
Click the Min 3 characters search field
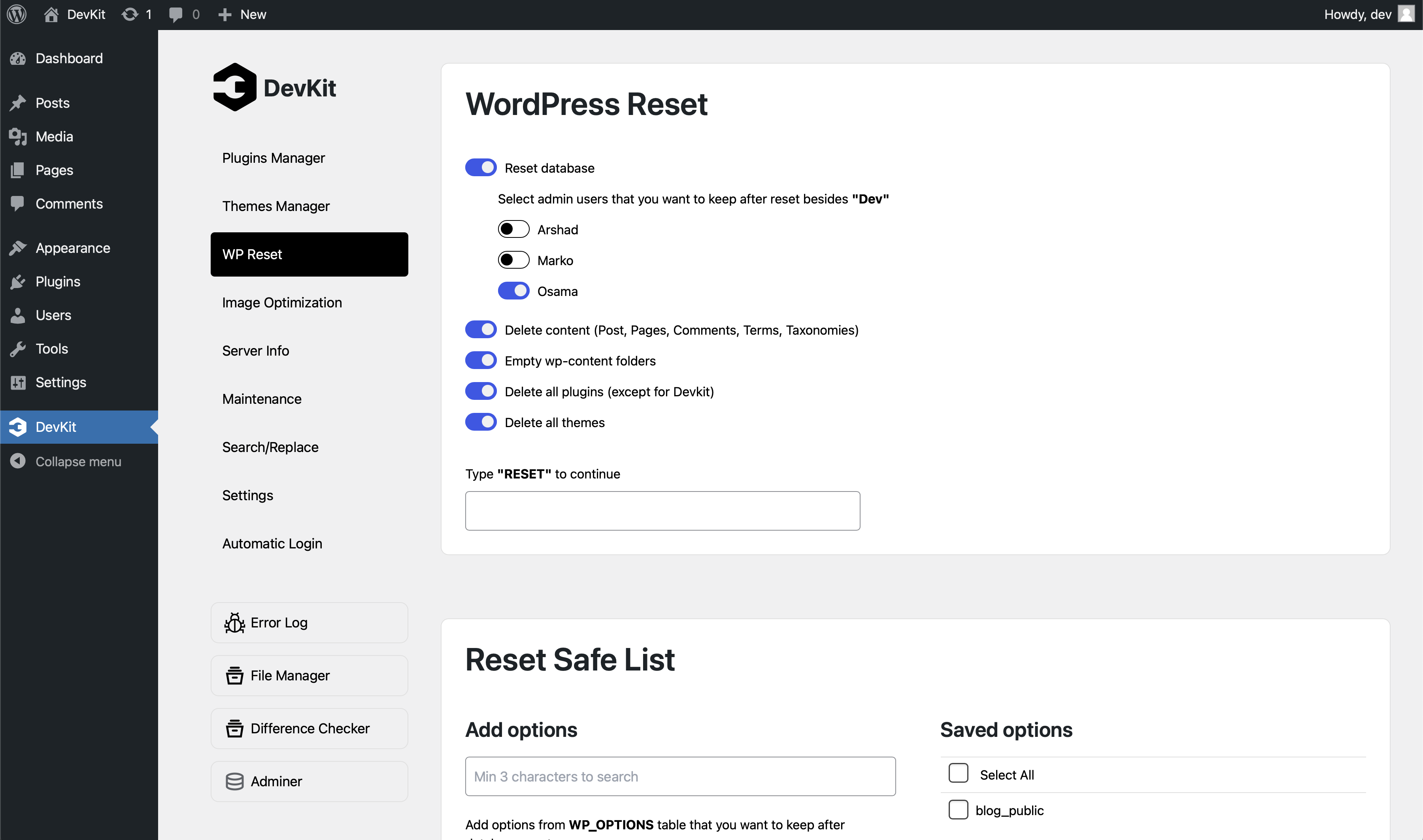pos(680,776)
